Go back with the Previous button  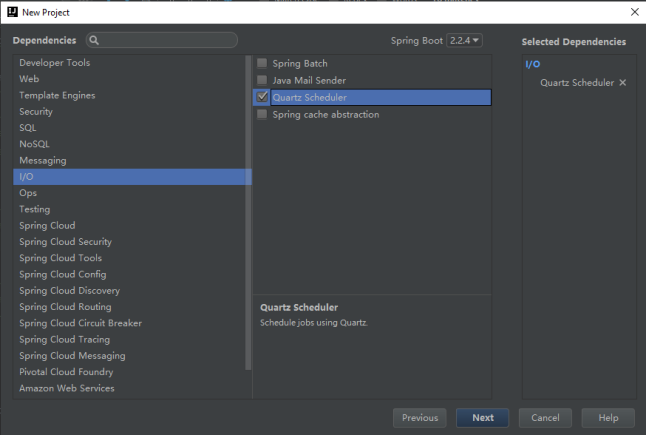(420, 418)
